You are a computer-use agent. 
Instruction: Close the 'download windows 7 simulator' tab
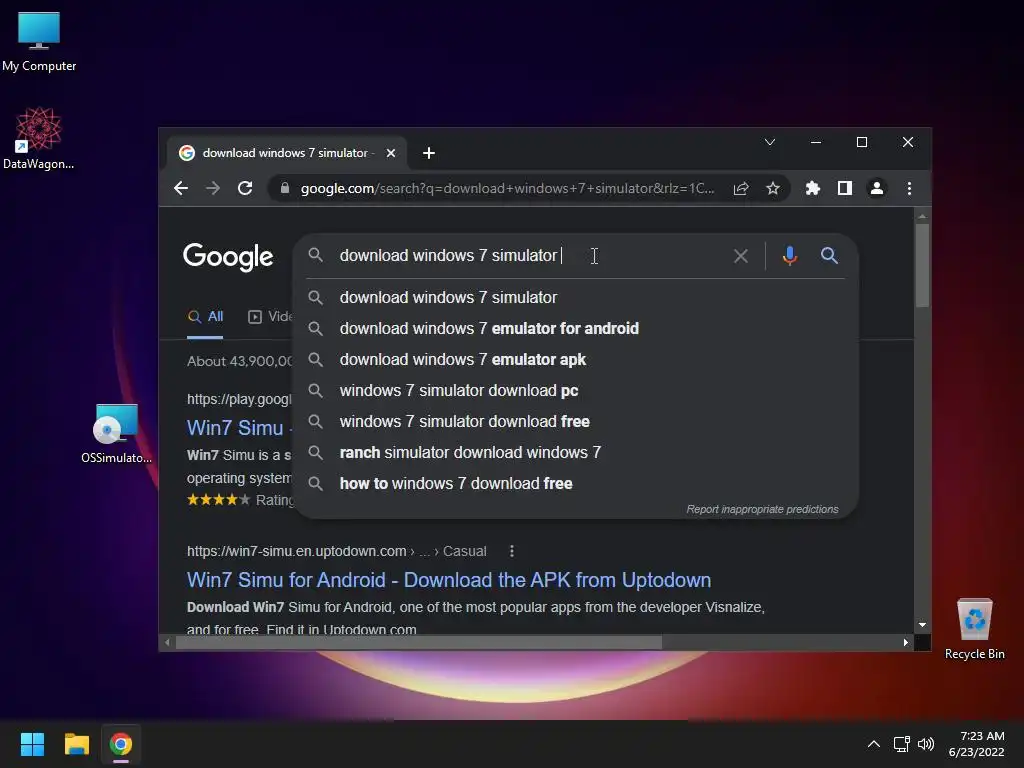(391, 153)
